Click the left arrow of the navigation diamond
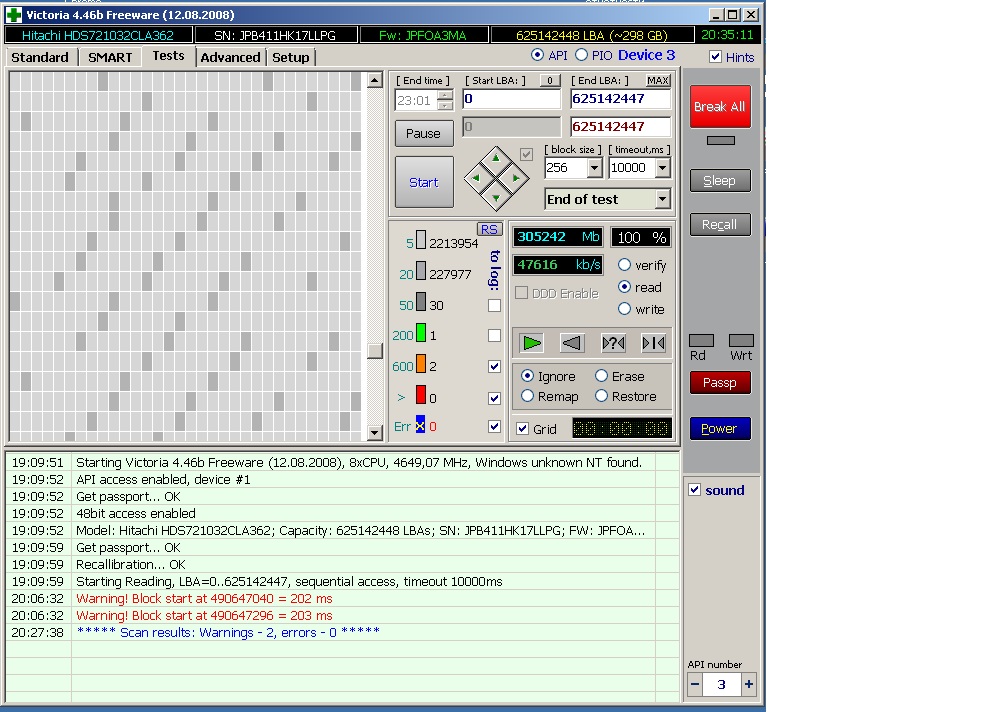Image resolution: width=1008 pixels, height=712 pixels. (475, 178)
